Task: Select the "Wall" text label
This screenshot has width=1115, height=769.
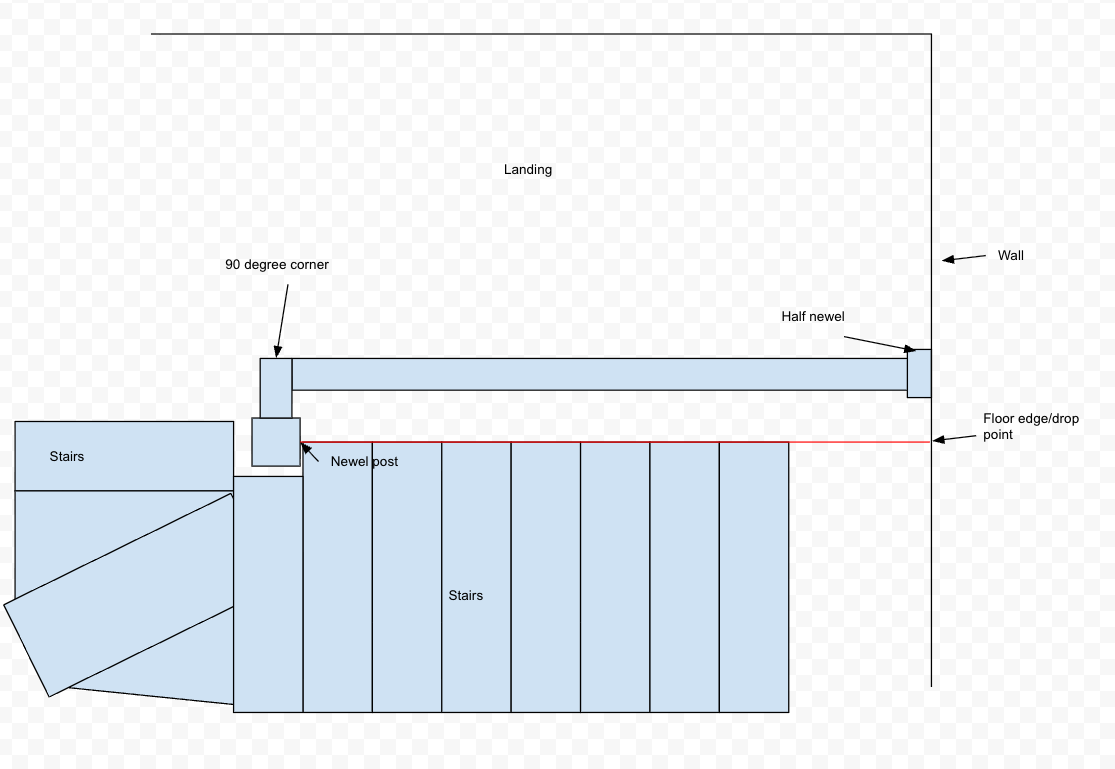Action: [x=1010, y=255]
